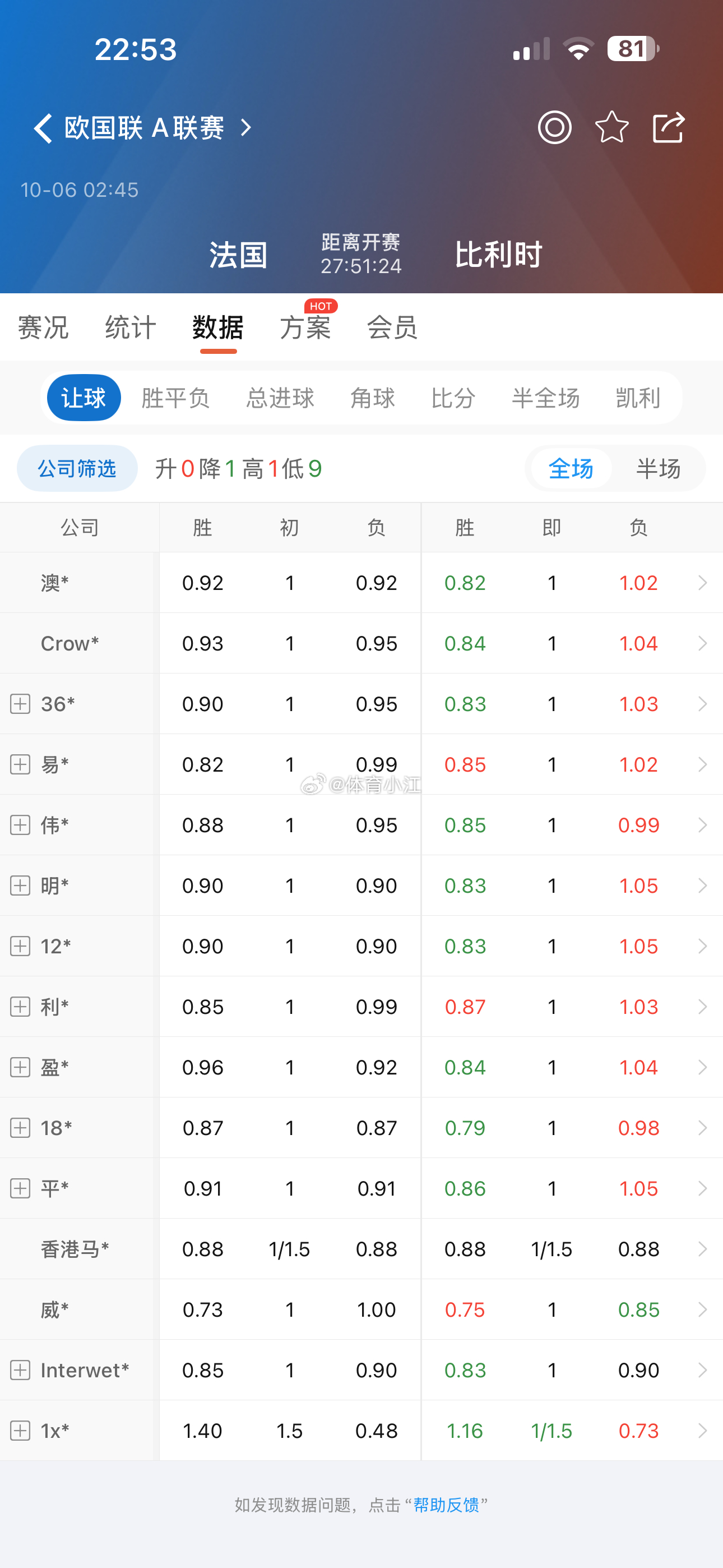This screenshot has width=723, height=1568.
Task: Select the 胜平负 odds filter
Action: tap(175, 398)
